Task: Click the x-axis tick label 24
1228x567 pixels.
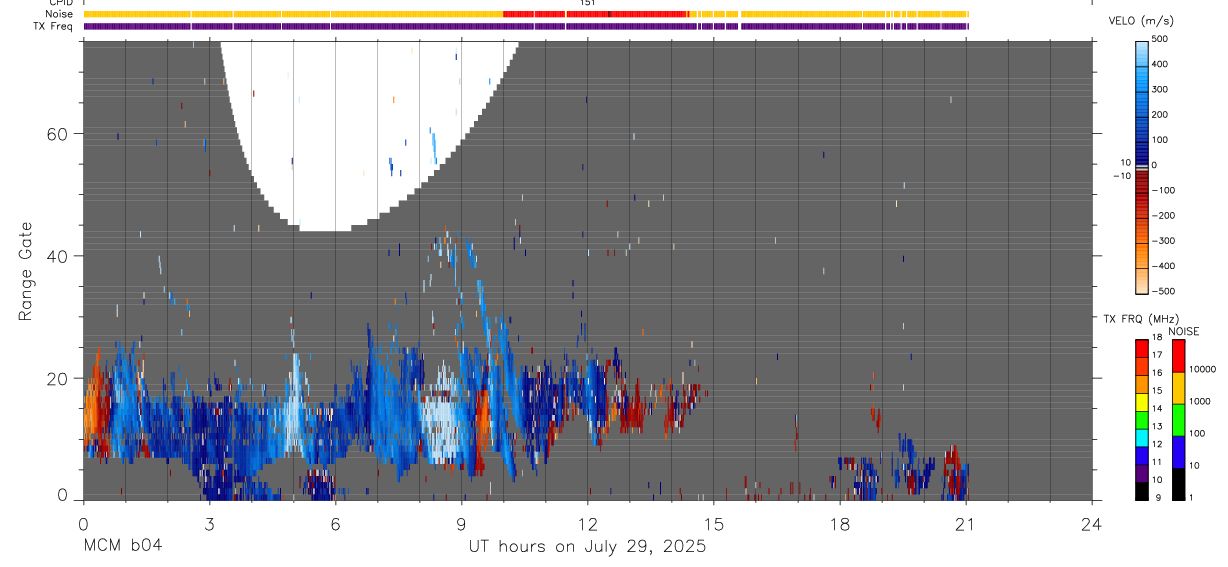Action: [1091, 524]
